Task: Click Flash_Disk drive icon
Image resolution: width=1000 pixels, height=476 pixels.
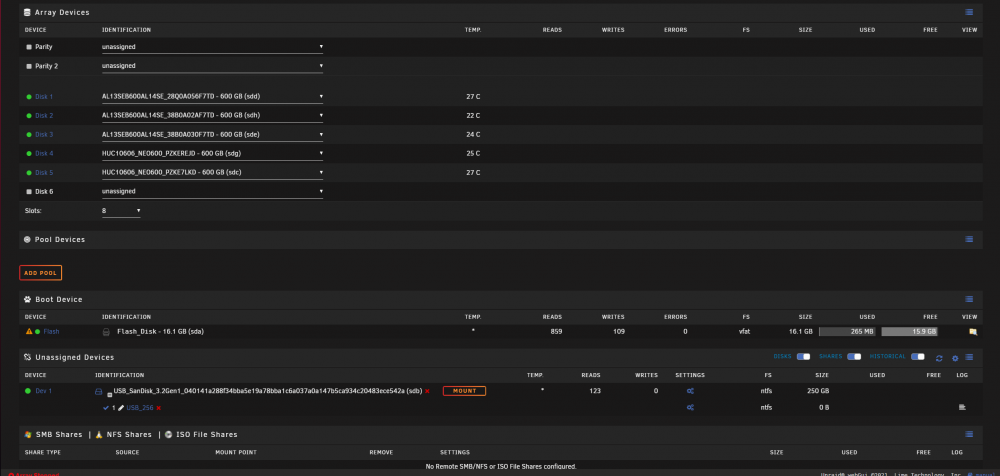Action: click(107, 332)
